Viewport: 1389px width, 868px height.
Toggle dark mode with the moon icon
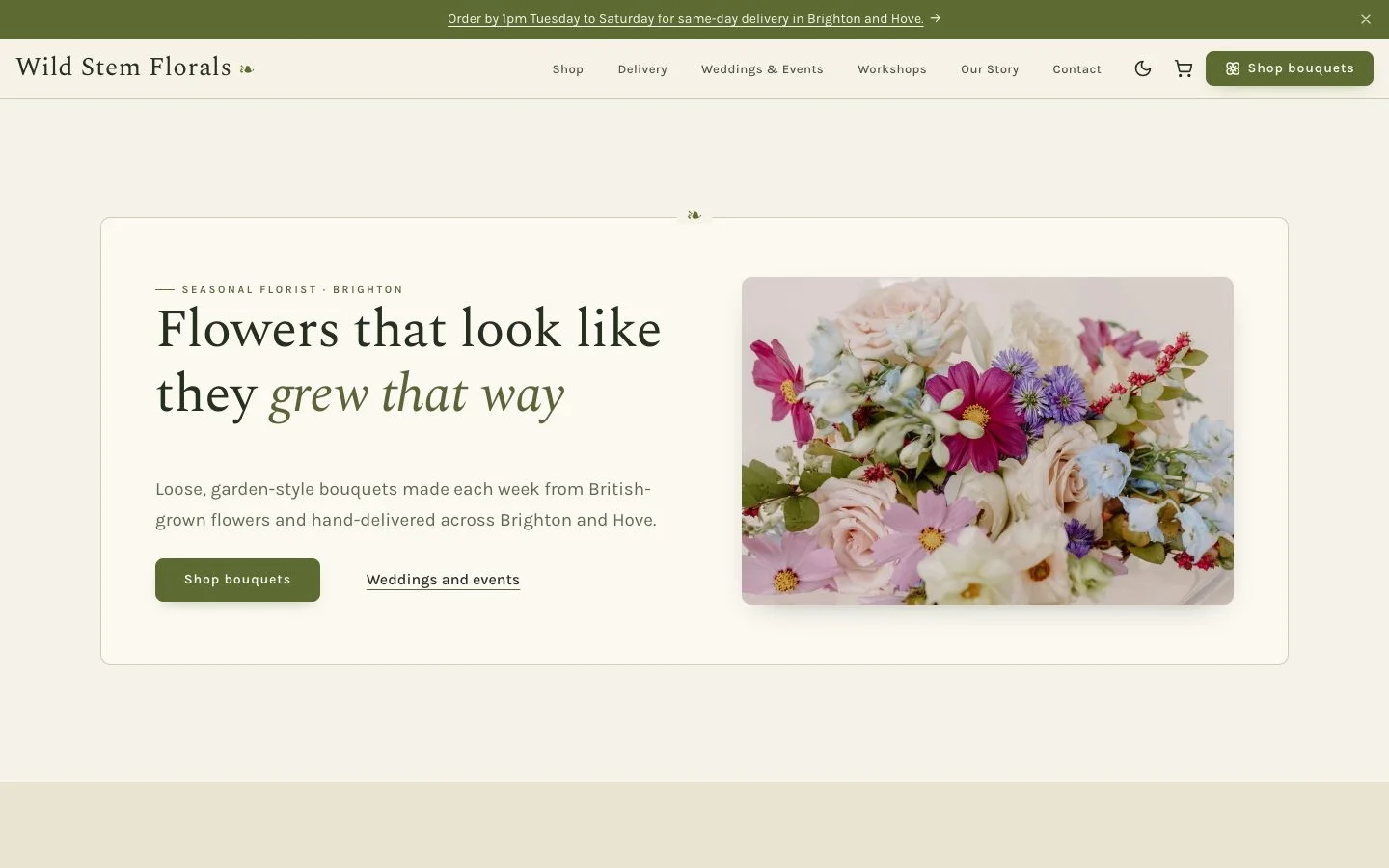point(1143,68)
